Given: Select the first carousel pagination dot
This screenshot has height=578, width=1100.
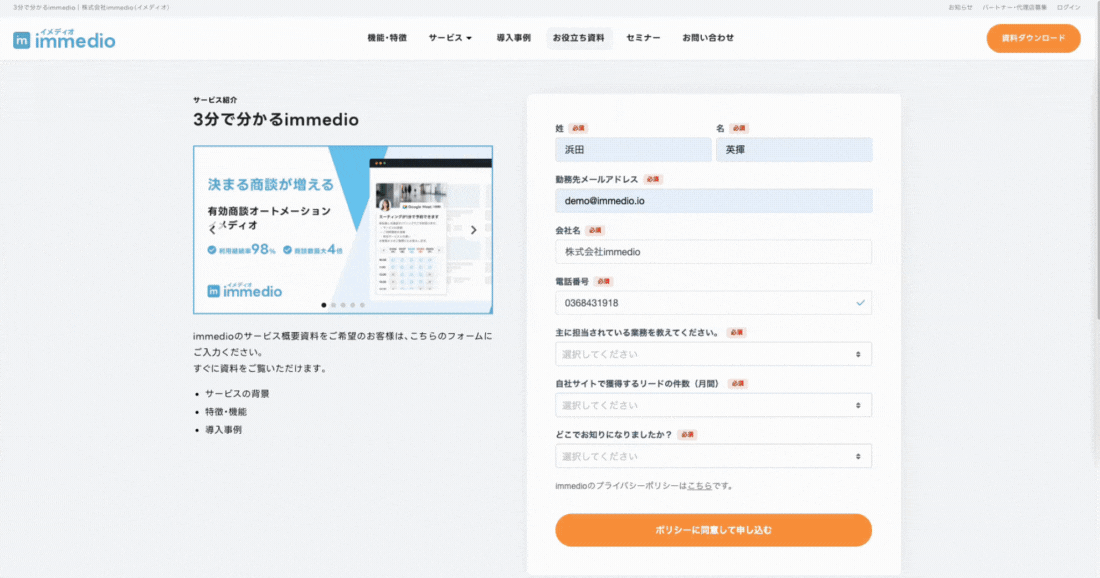Looking at the screenshot, I should tap(323, 304).
